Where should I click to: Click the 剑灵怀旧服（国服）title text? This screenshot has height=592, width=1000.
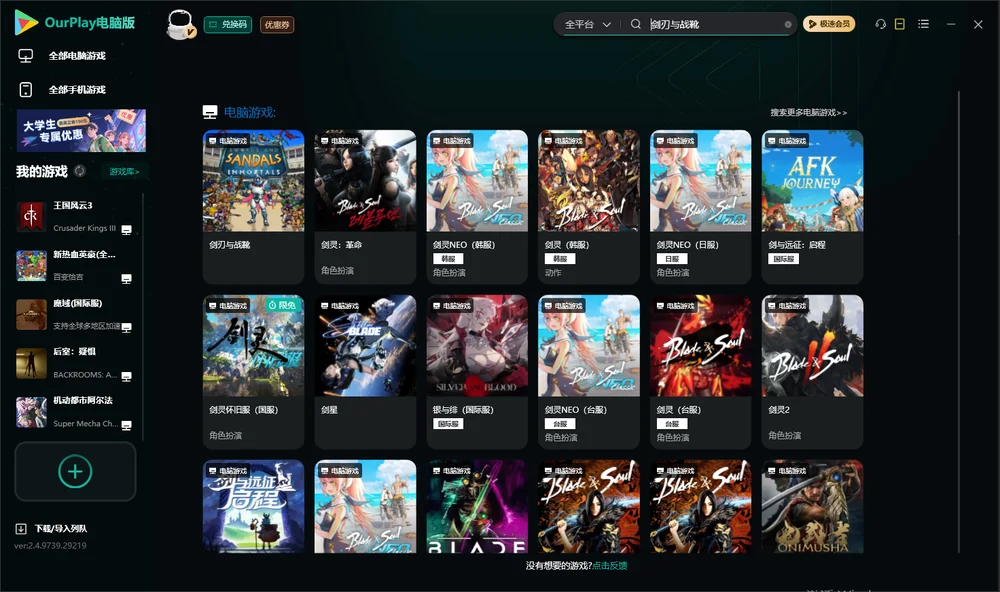coord(244,410)
